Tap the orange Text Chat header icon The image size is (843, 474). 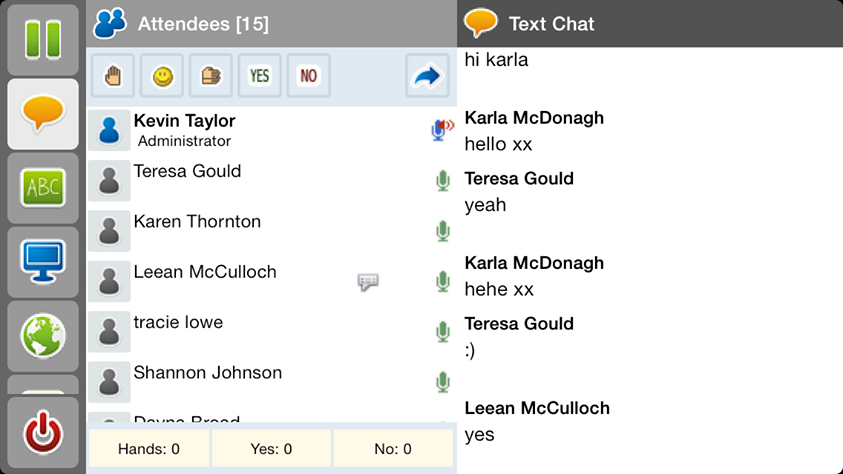(481, 23)
